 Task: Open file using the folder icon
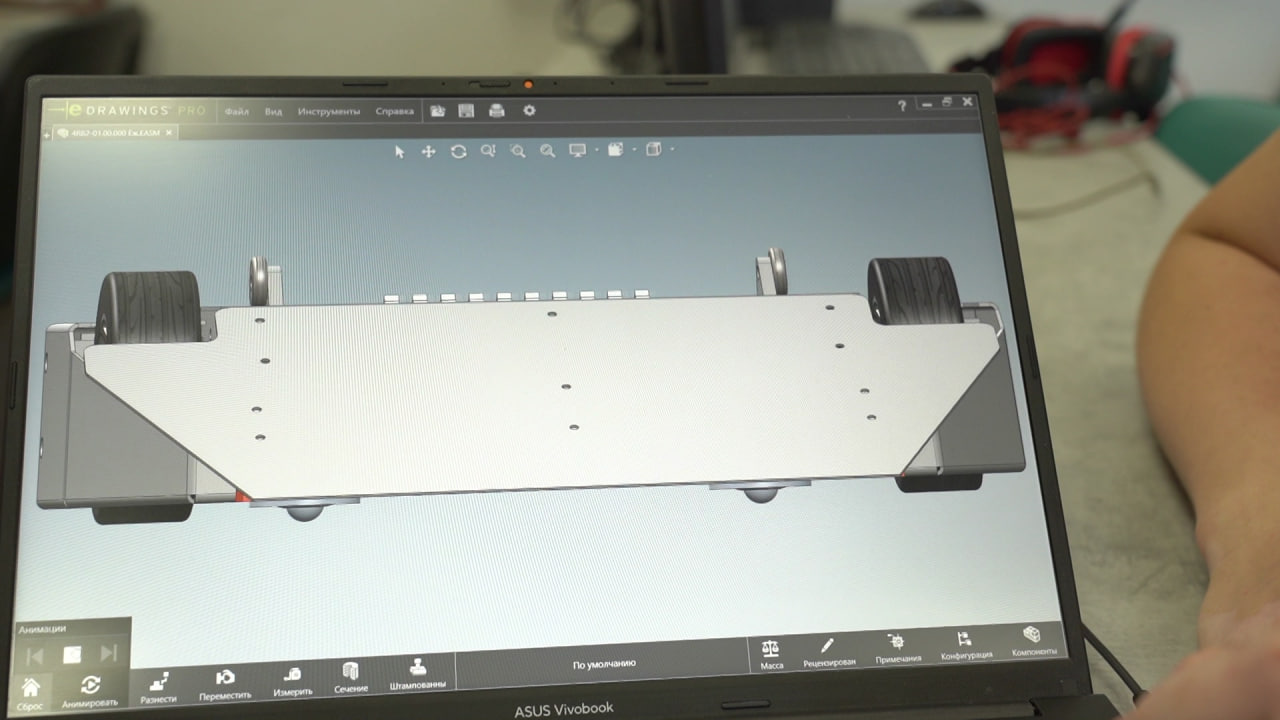click(437, 111)
